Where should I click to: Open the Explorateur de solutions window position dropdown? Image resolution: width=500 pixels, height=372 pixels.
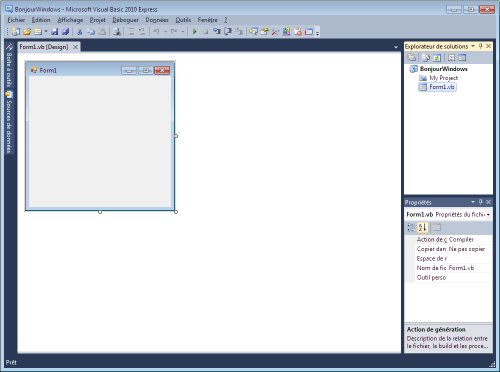pos(473,46)
